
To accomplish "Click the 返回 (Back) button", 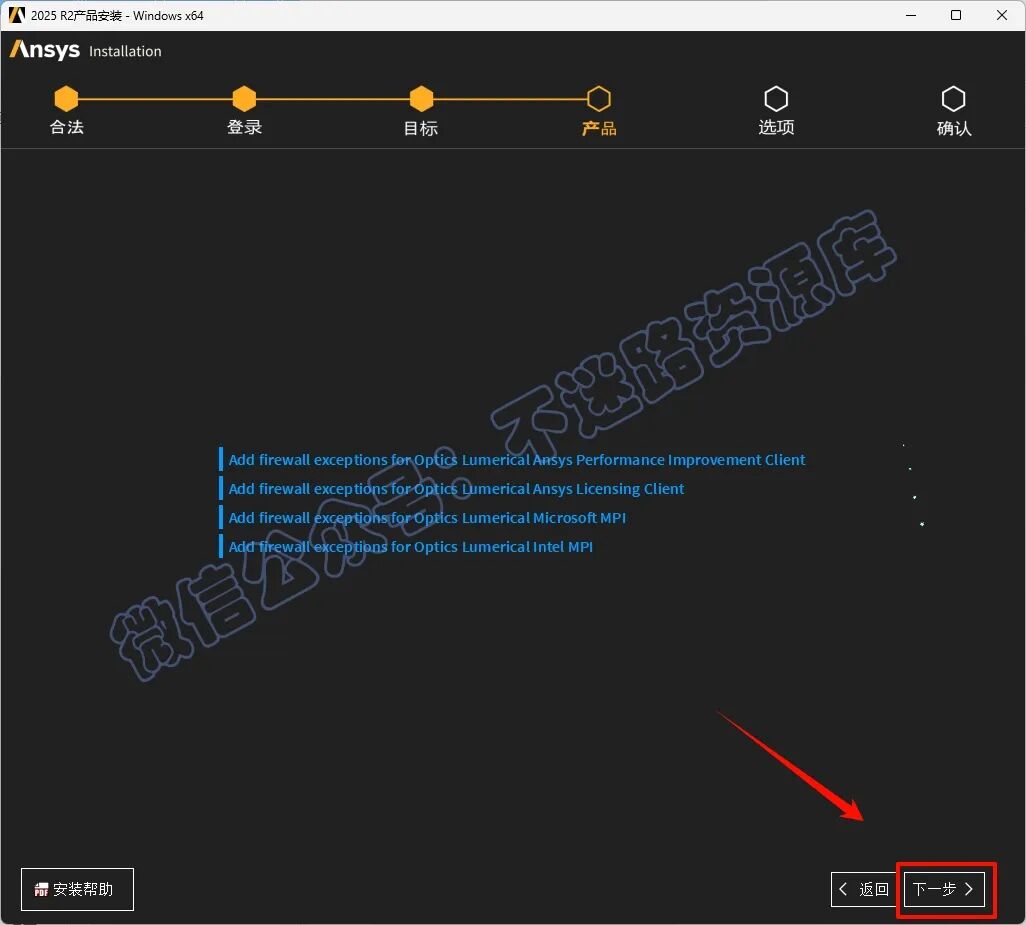I will pos(864,889).
